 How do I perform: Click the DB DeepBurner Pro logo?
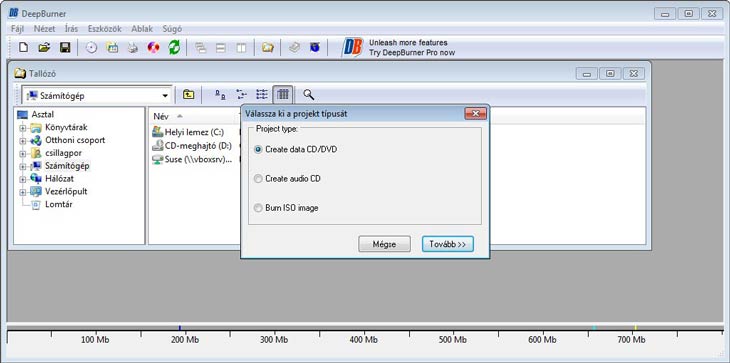pos(352,47)
